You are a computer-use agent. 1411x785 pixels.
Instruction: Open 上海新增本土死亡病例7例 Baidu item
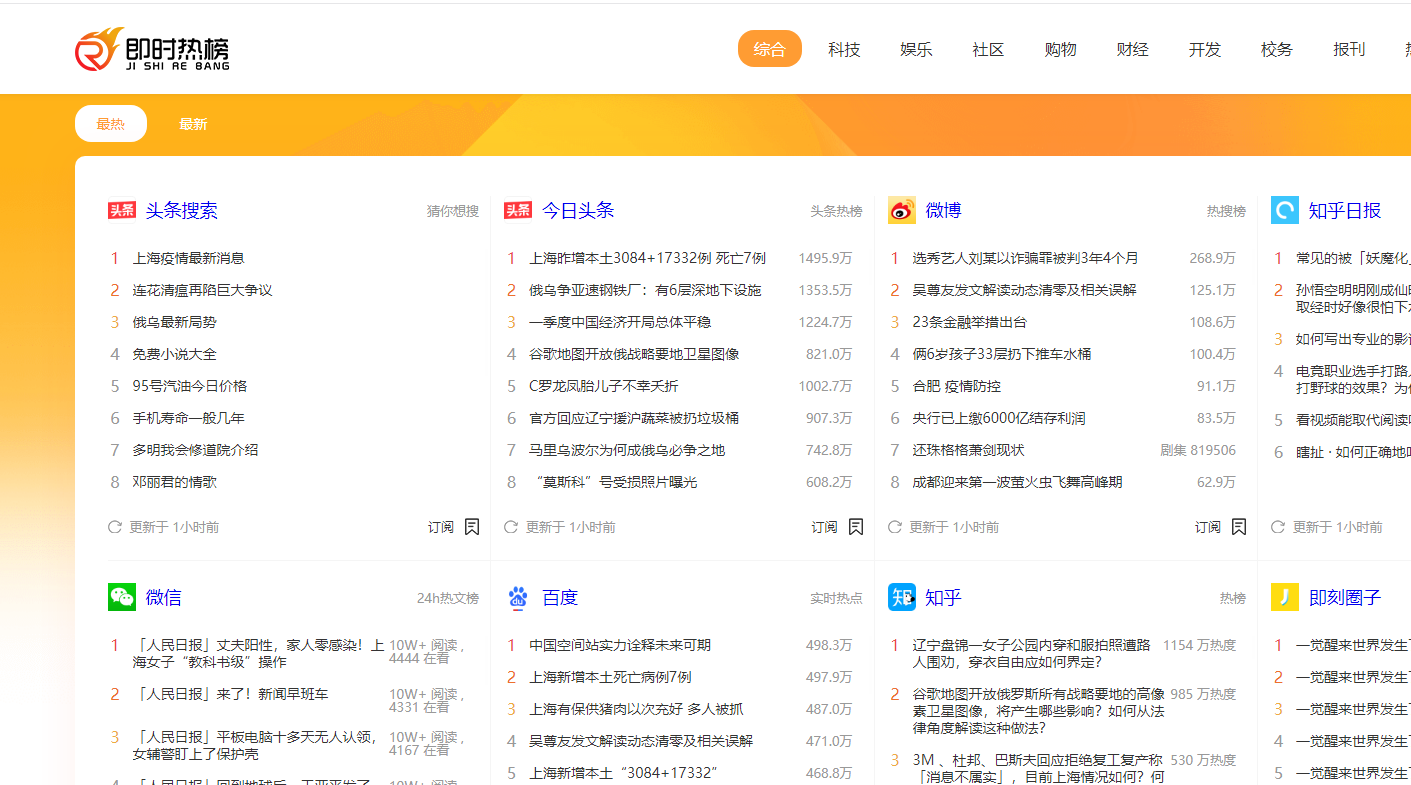point(610,677)
